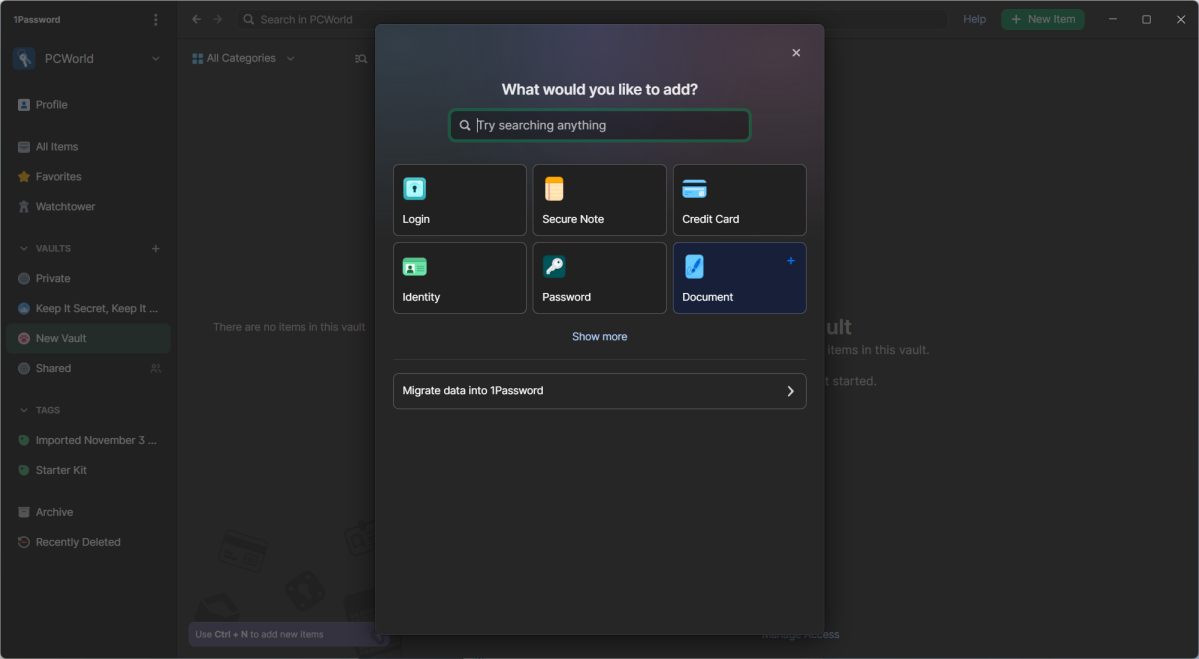Image resolution: width=1199 pixels, height=659 pixels.
Task: Select the Credit Card icon
Action: [x=694, y=188]
